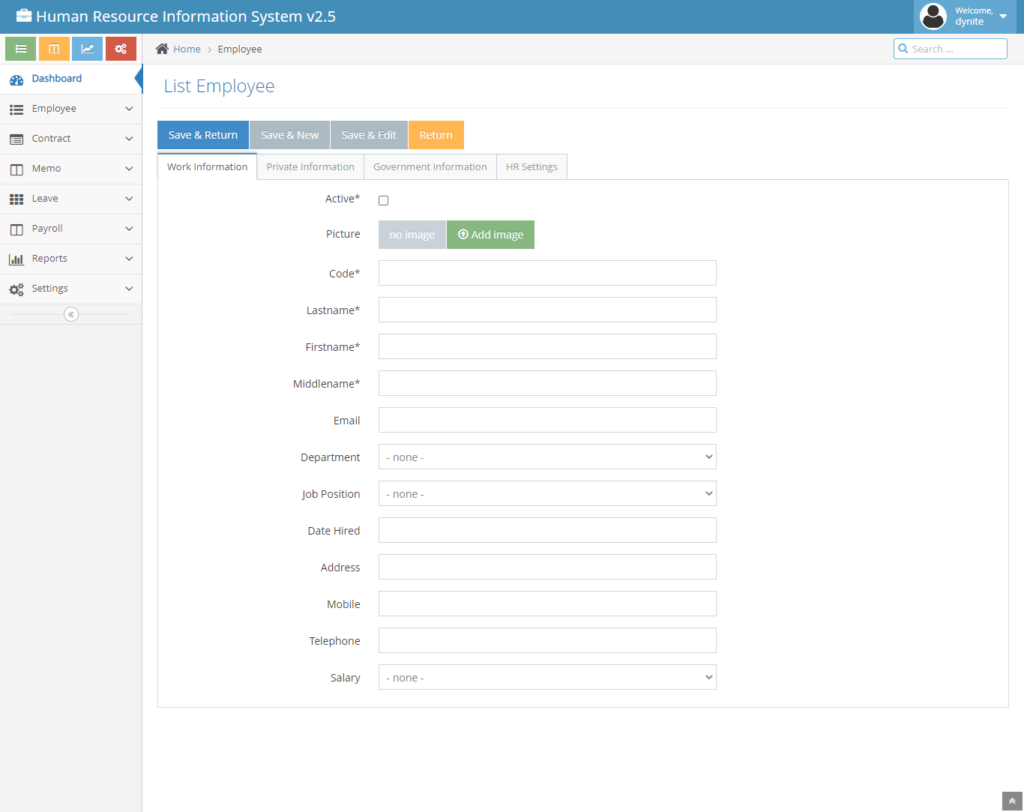Switch to the Private Information tab
The width and height of the screenshot is (1024, 812).
click(x=310, y=166)
